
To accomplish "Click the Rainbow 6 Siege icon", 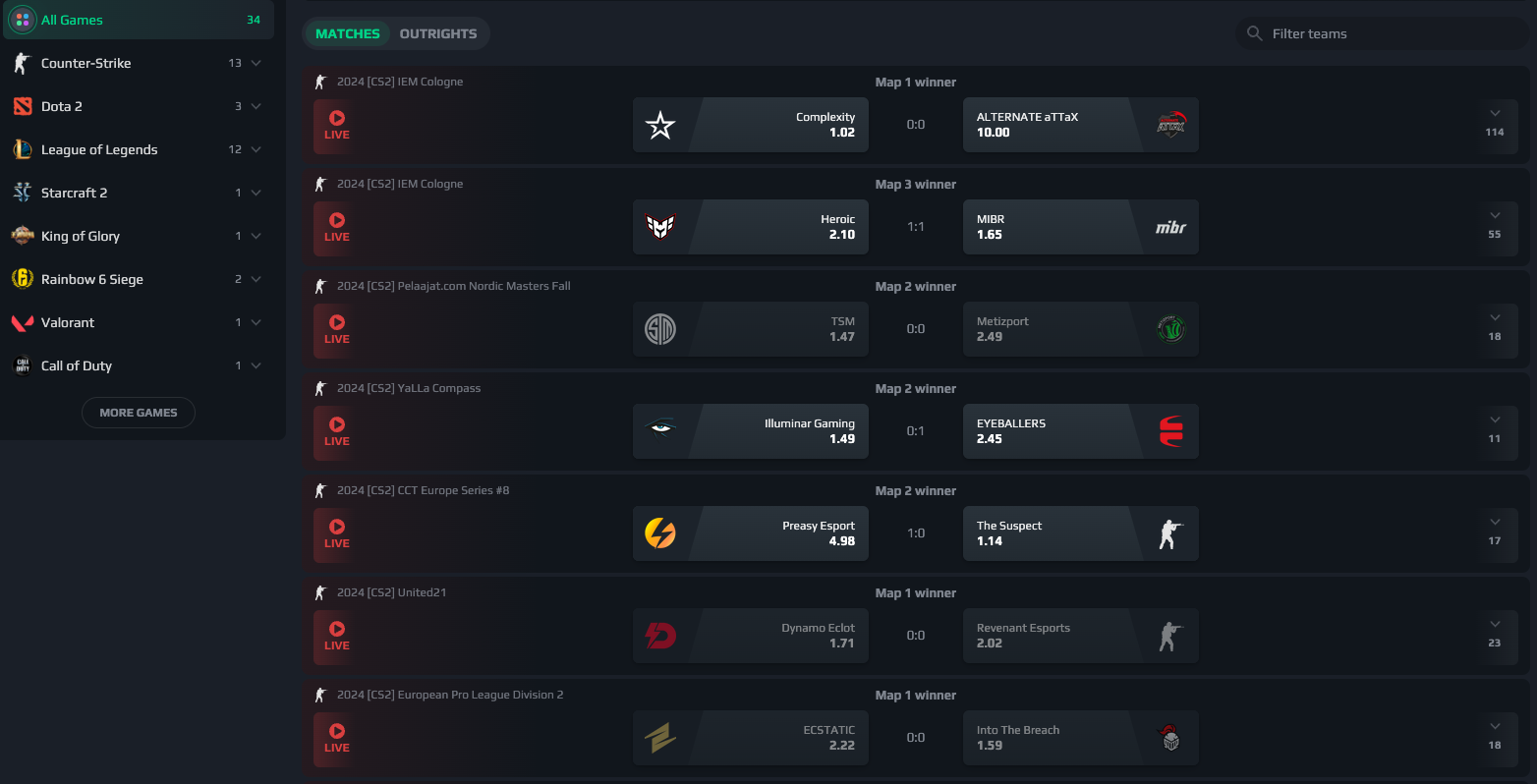I will pyautogui.click(x=23, y=279).
